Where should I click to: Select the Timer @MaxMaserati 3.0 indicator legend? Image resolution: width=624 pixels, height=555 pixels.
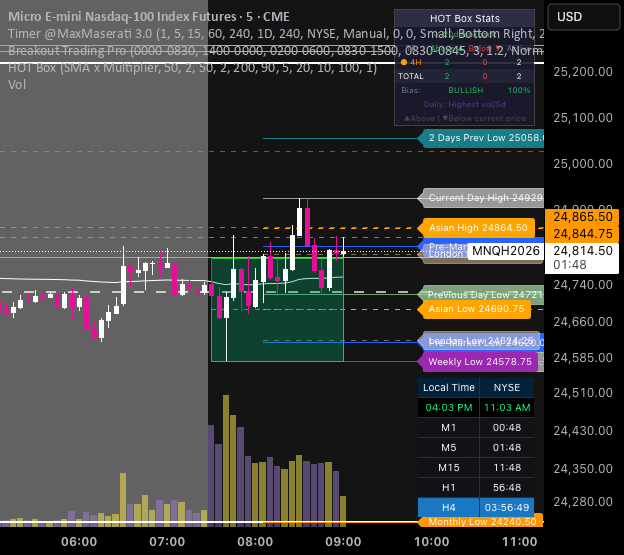275,34
